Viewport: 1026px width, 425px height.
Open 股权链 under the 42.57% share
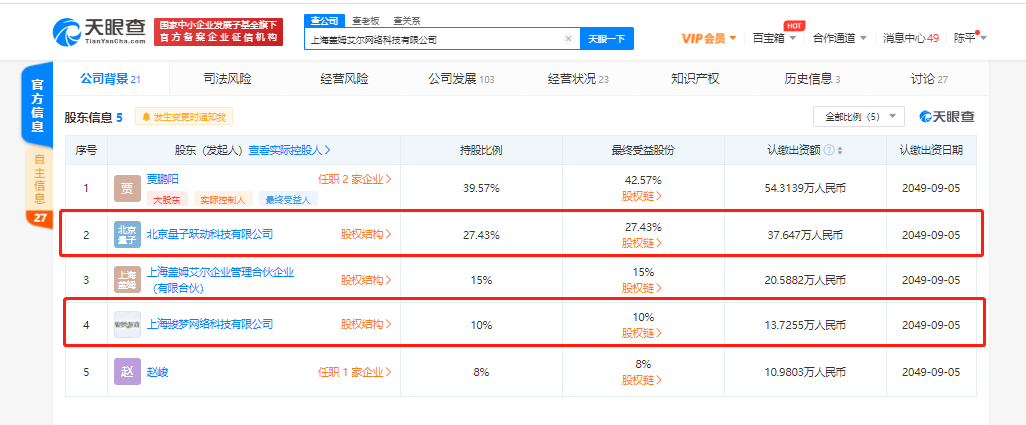click(643, 196)
